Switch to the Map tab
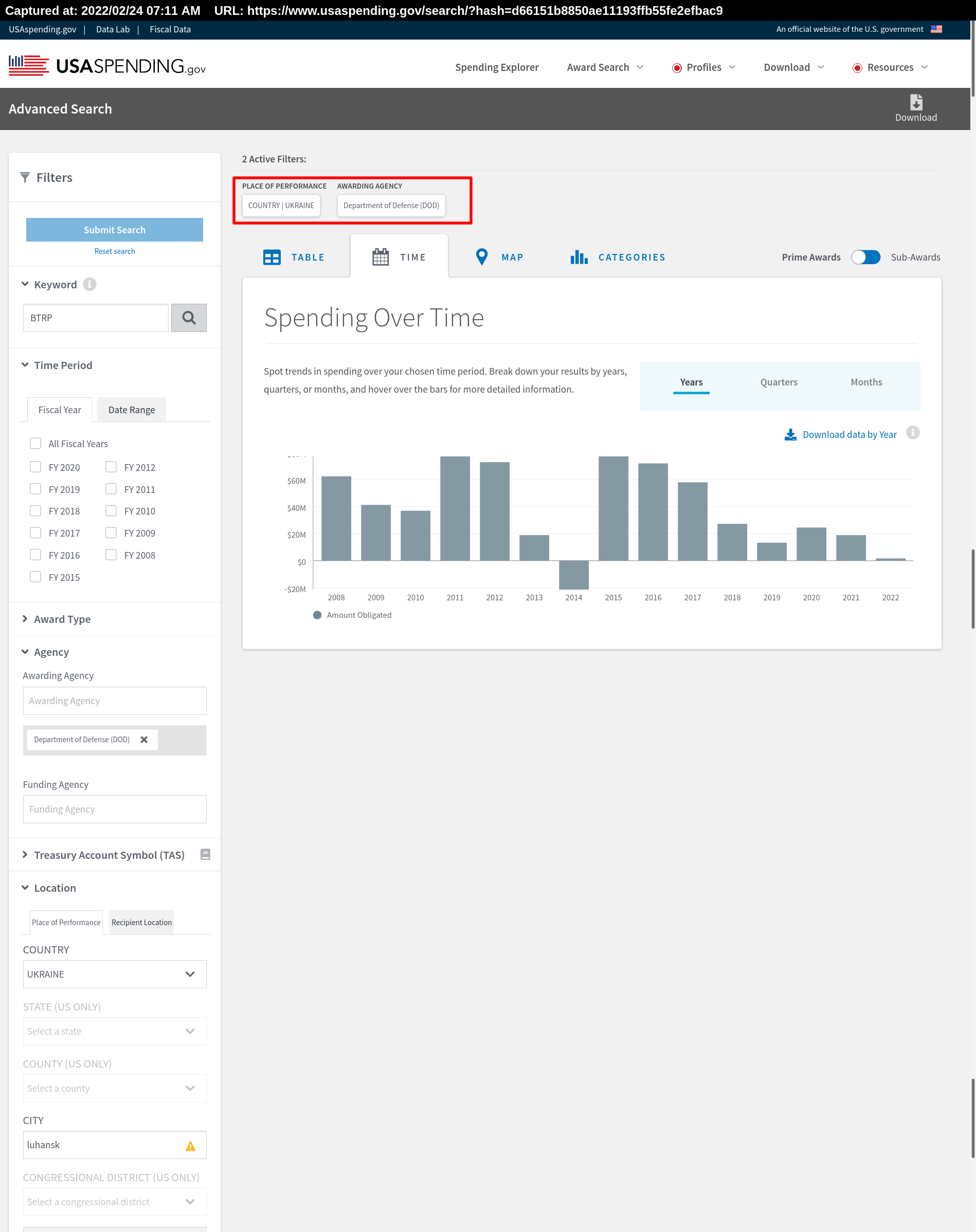Image resolution: width=976 pixels, height=1232 pixels. click(499, 257)
